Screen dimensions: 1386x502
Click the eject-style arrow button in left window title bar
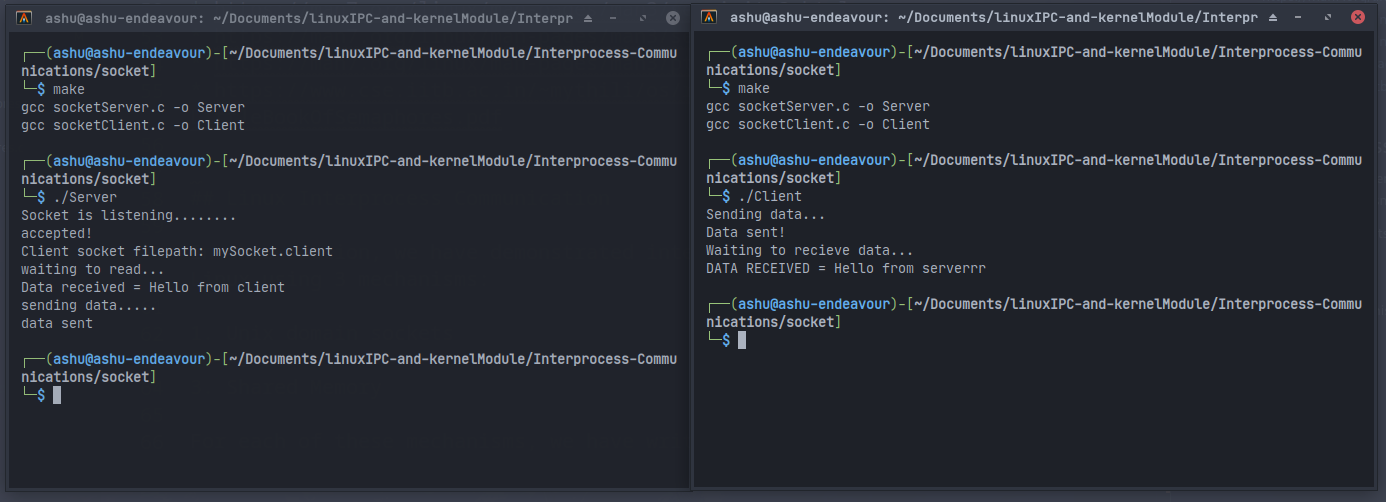[x=586, y=19]
